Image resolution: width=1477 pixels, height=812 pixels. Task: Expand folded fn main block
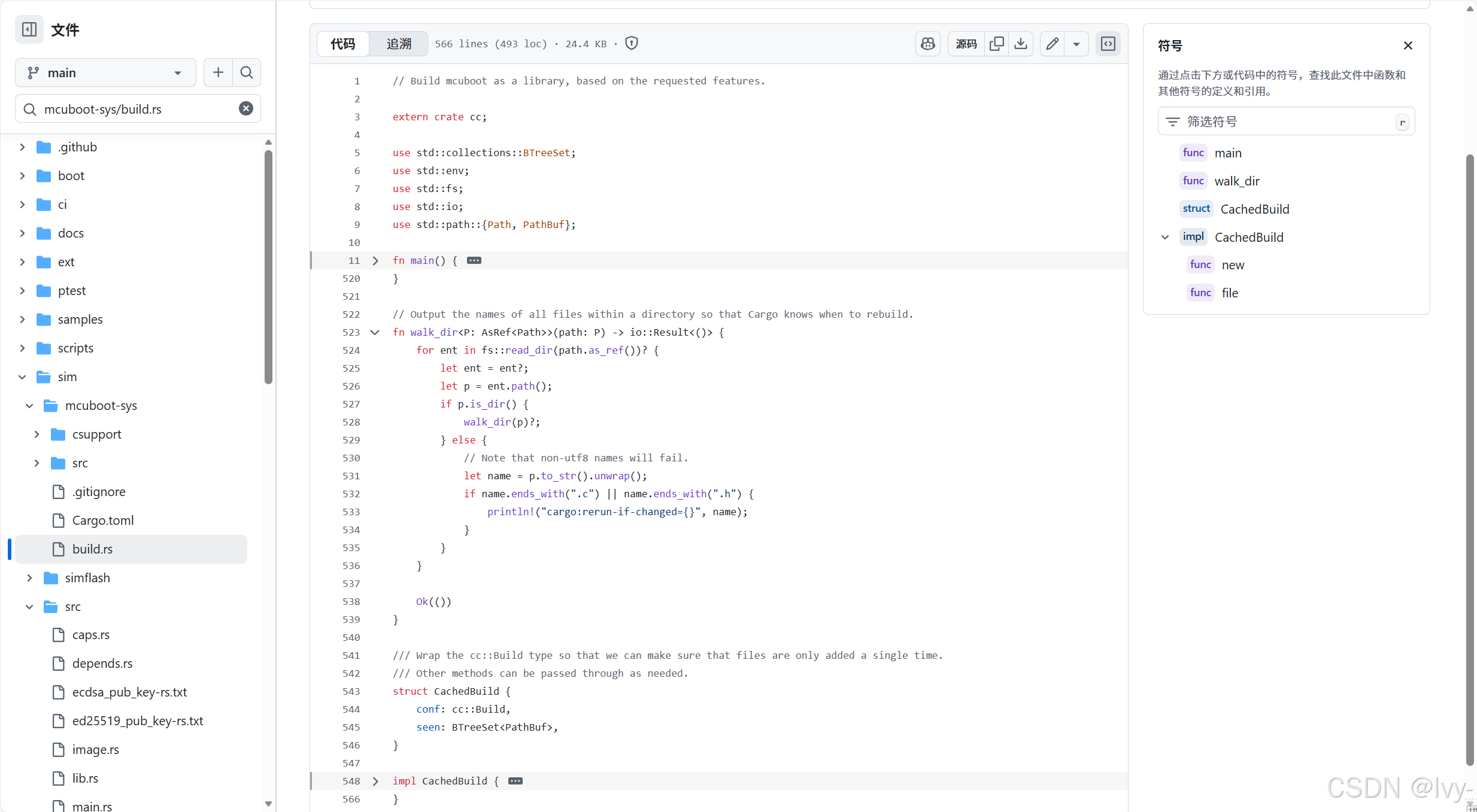coord(375,260)
